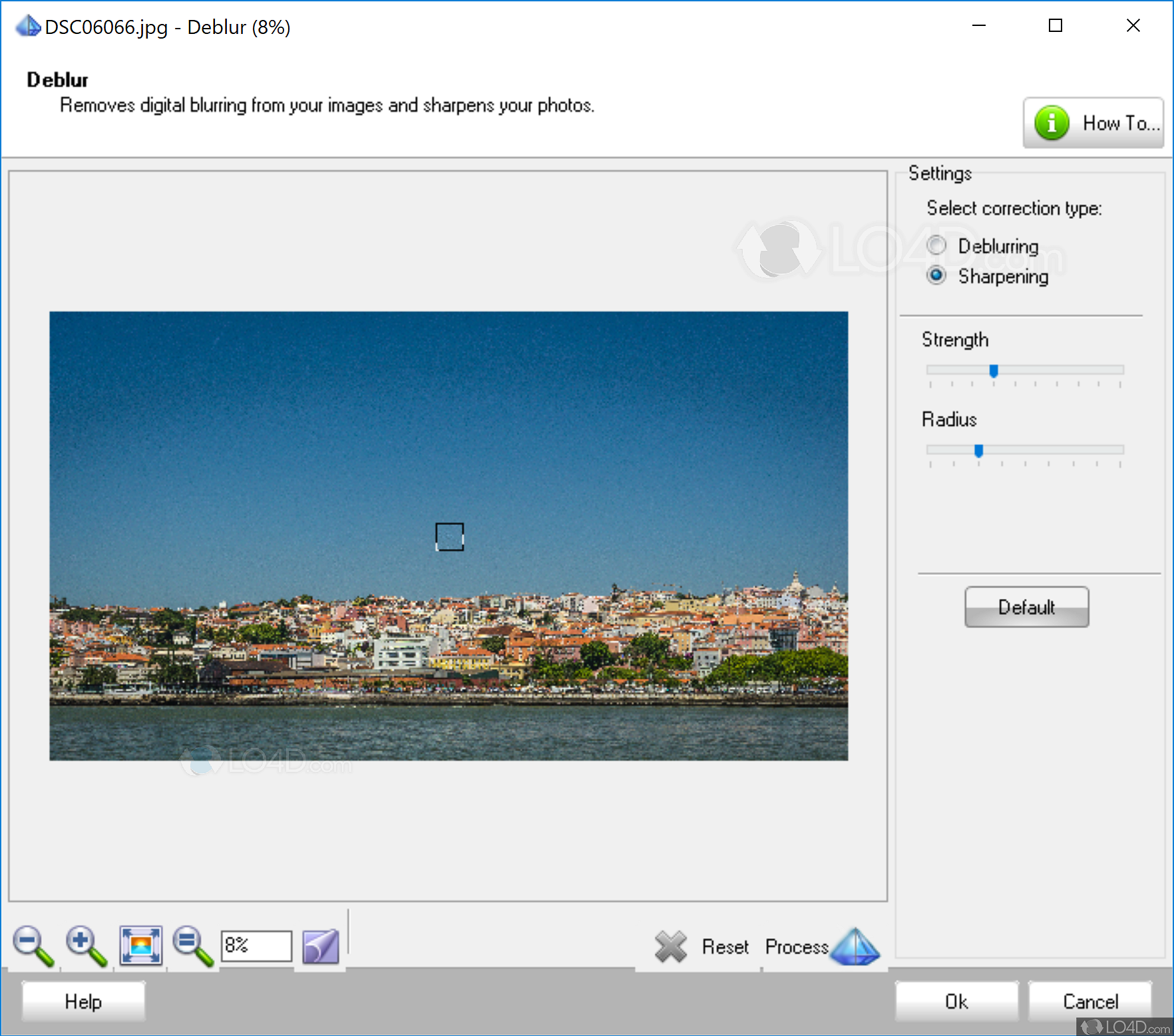This screenshot has height=1036, width=1174.
Task: Zoom in on the image preview
Action: [x=85, y=945]
